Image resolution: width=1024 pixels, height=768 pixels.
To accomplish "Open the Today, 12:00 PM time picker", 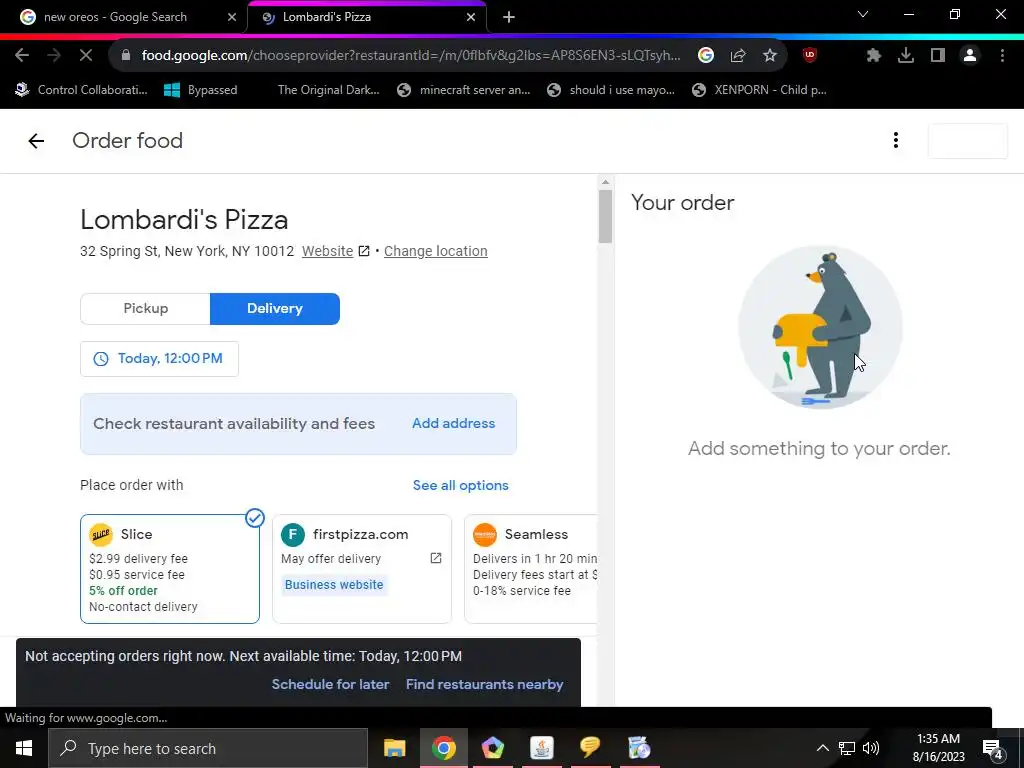I will coord(159,359).
